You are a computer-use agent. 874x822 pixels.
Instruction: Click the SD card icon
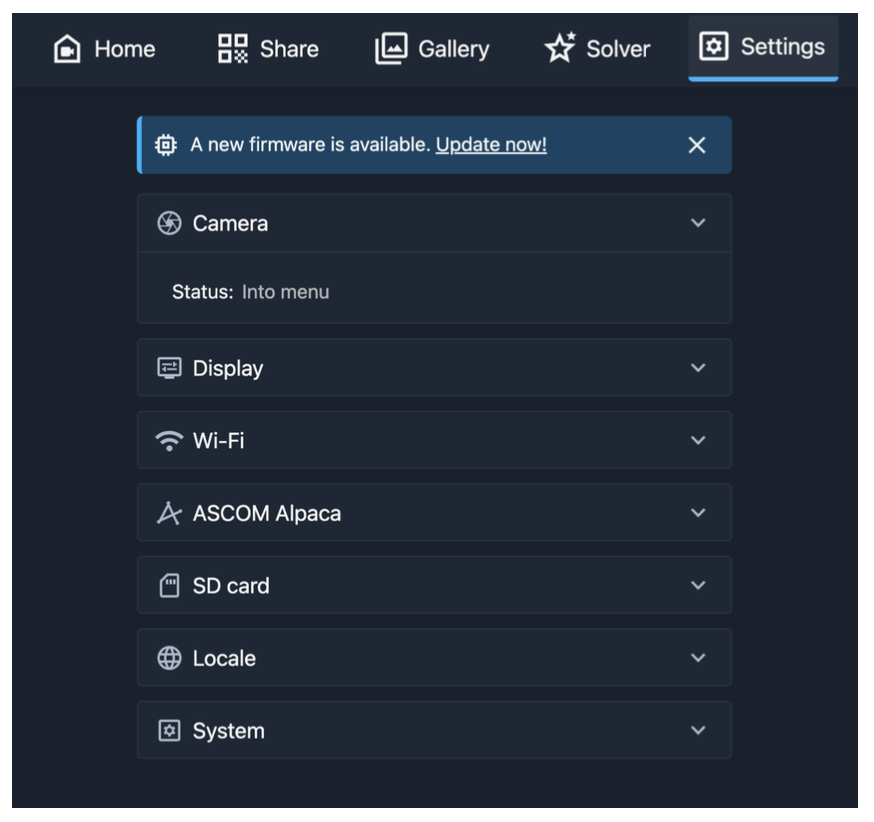169,586
